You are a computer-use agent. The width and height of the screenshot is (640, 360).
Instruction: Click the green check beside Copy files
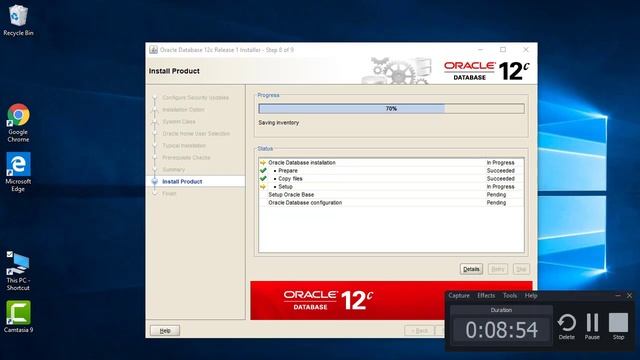(263, 178)
